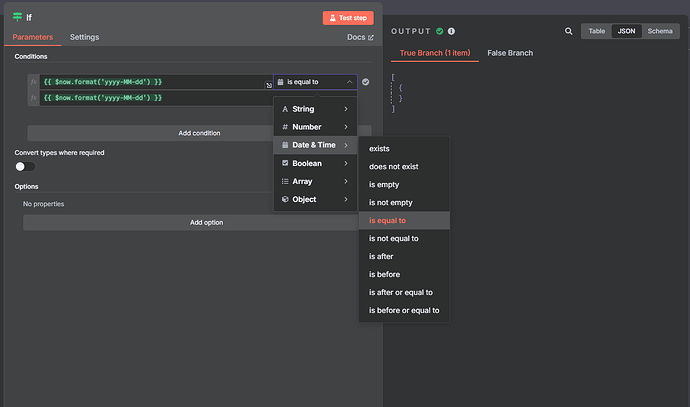Screen dimensions: 690x407
Task: Click the first expression input field
Action: (x=156, y=82)
